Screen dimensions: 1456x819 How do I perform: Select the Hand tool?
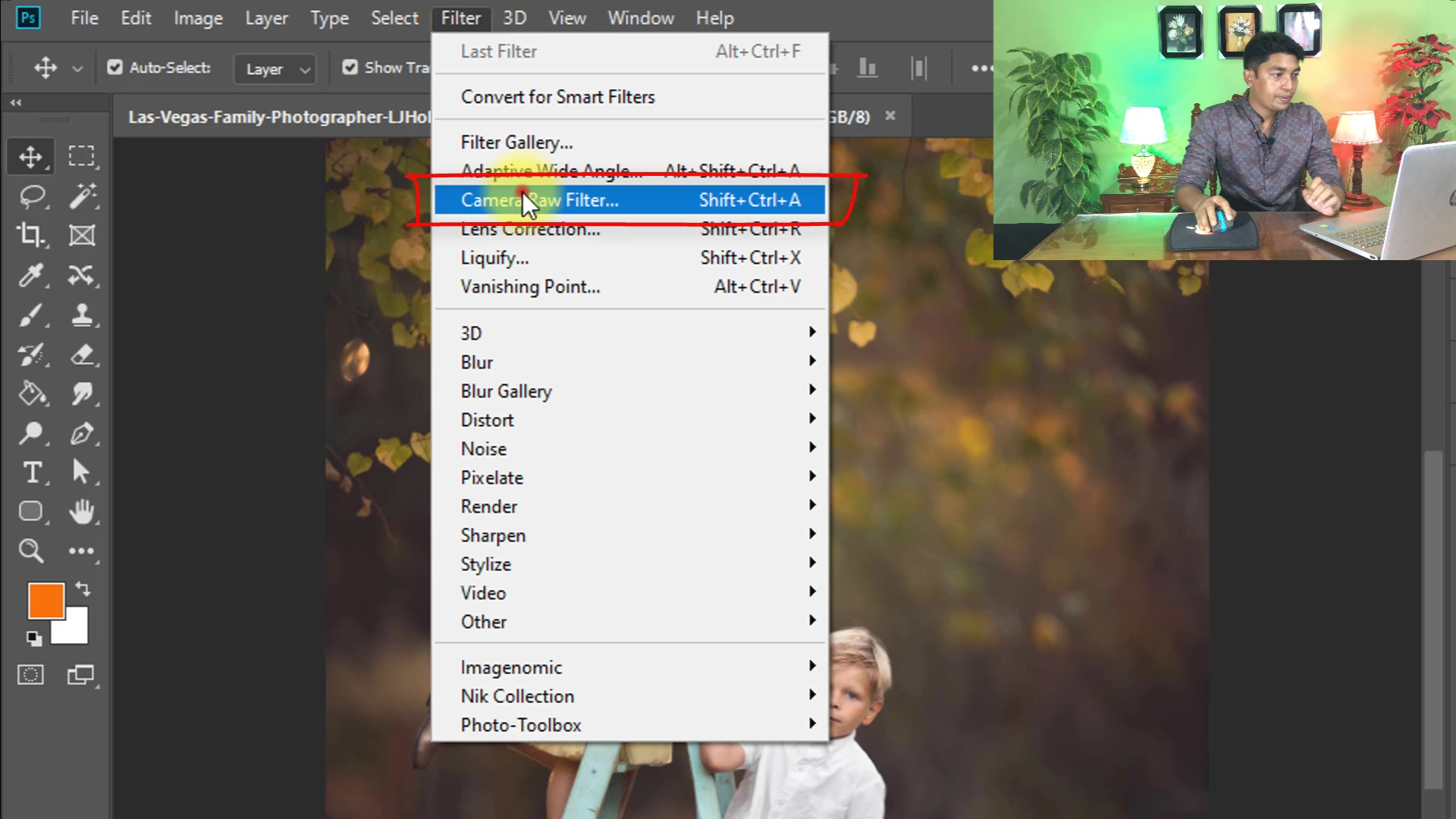click(x=82, y=512)
